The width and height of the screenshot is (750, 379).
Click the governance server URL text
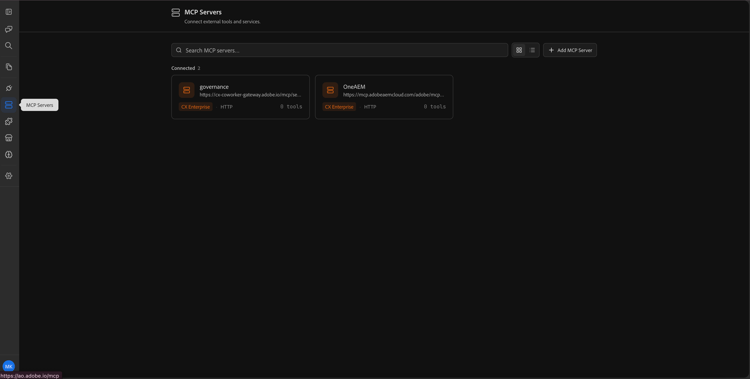[250, 95]
